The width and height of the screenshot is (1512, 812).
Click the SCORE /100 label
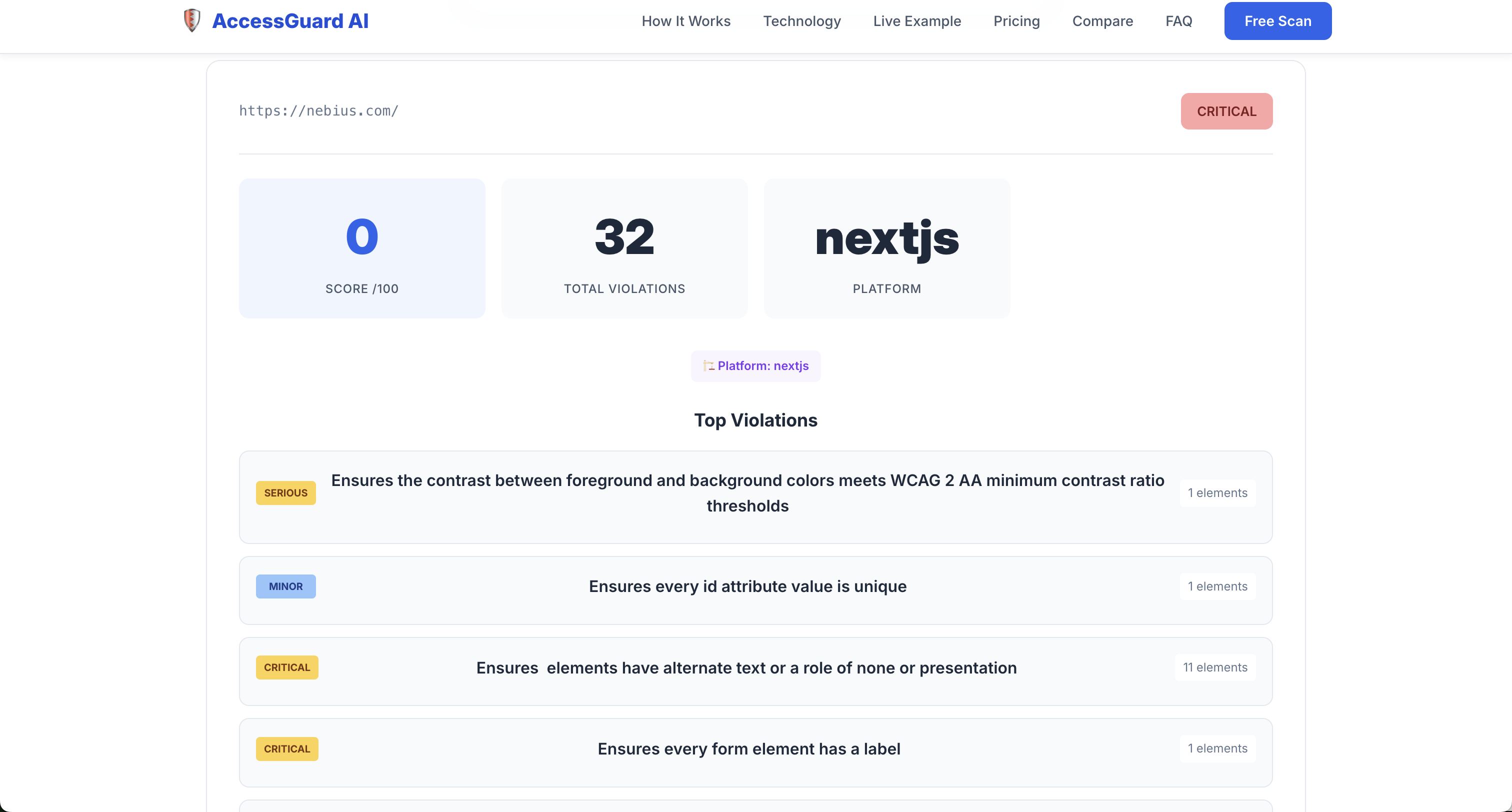[362, 289]
